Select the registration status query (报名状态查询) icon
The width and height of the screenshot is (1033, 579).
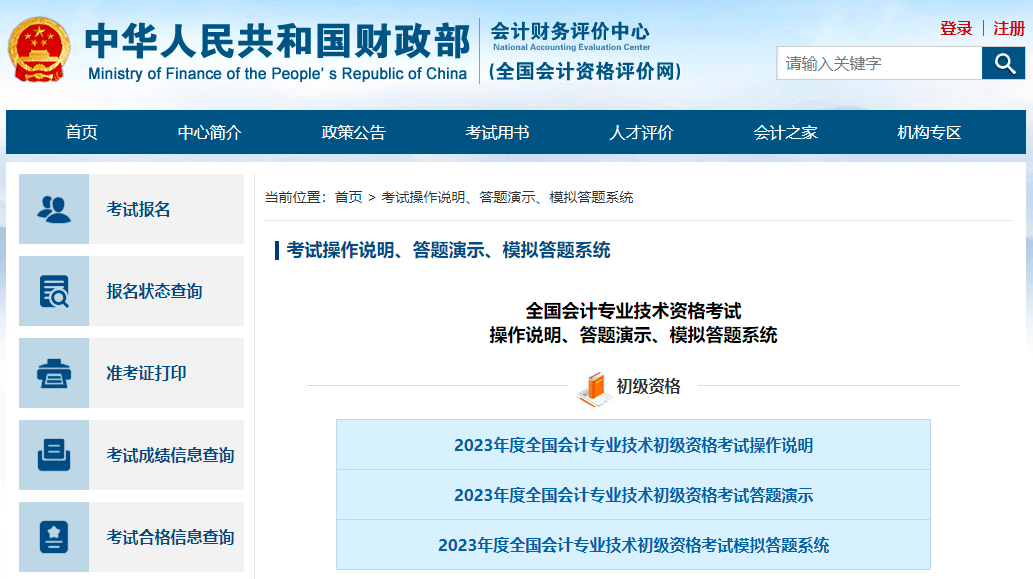pyautogui.click(x=54, y=290)
